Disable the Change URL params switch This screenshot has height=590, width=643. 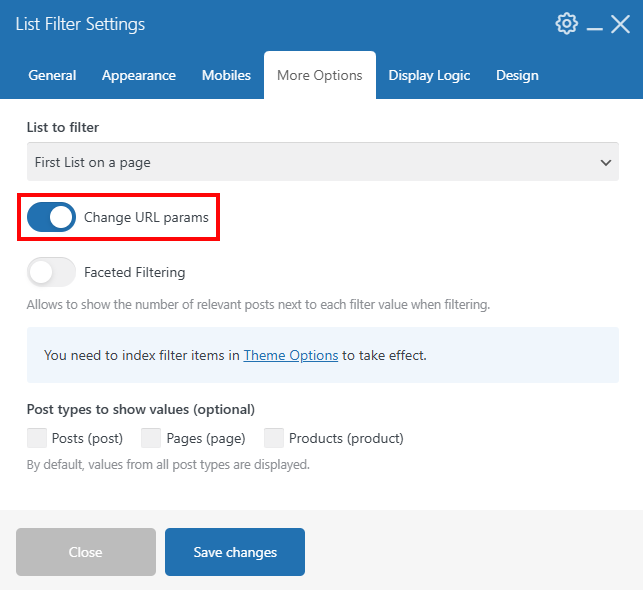coord(51,217)
